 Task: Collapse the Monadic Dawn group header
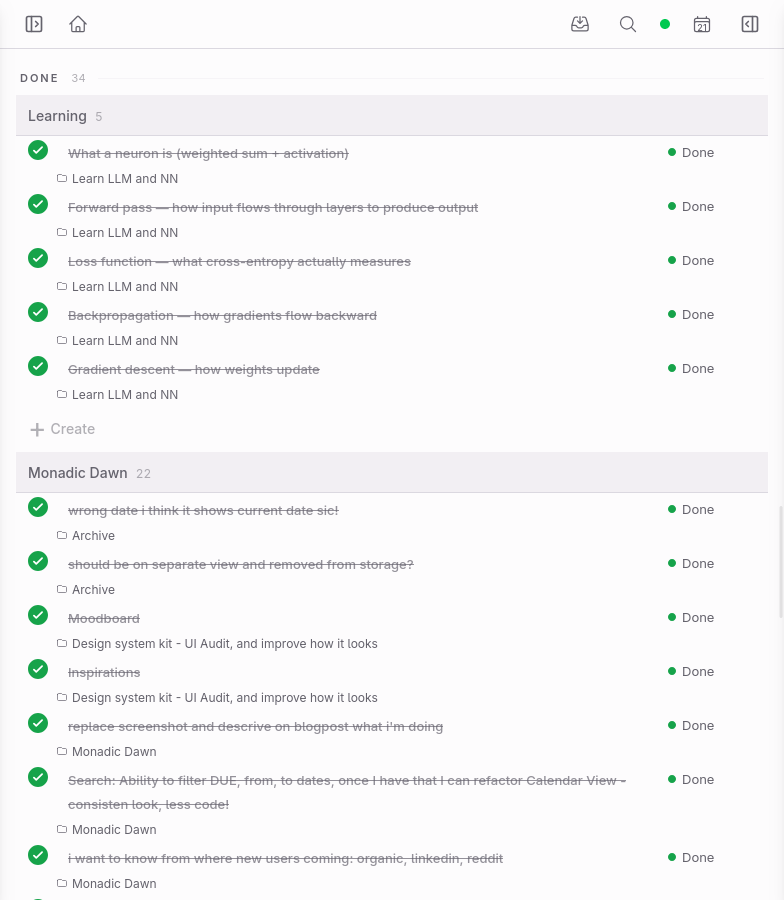click(392, 473)
